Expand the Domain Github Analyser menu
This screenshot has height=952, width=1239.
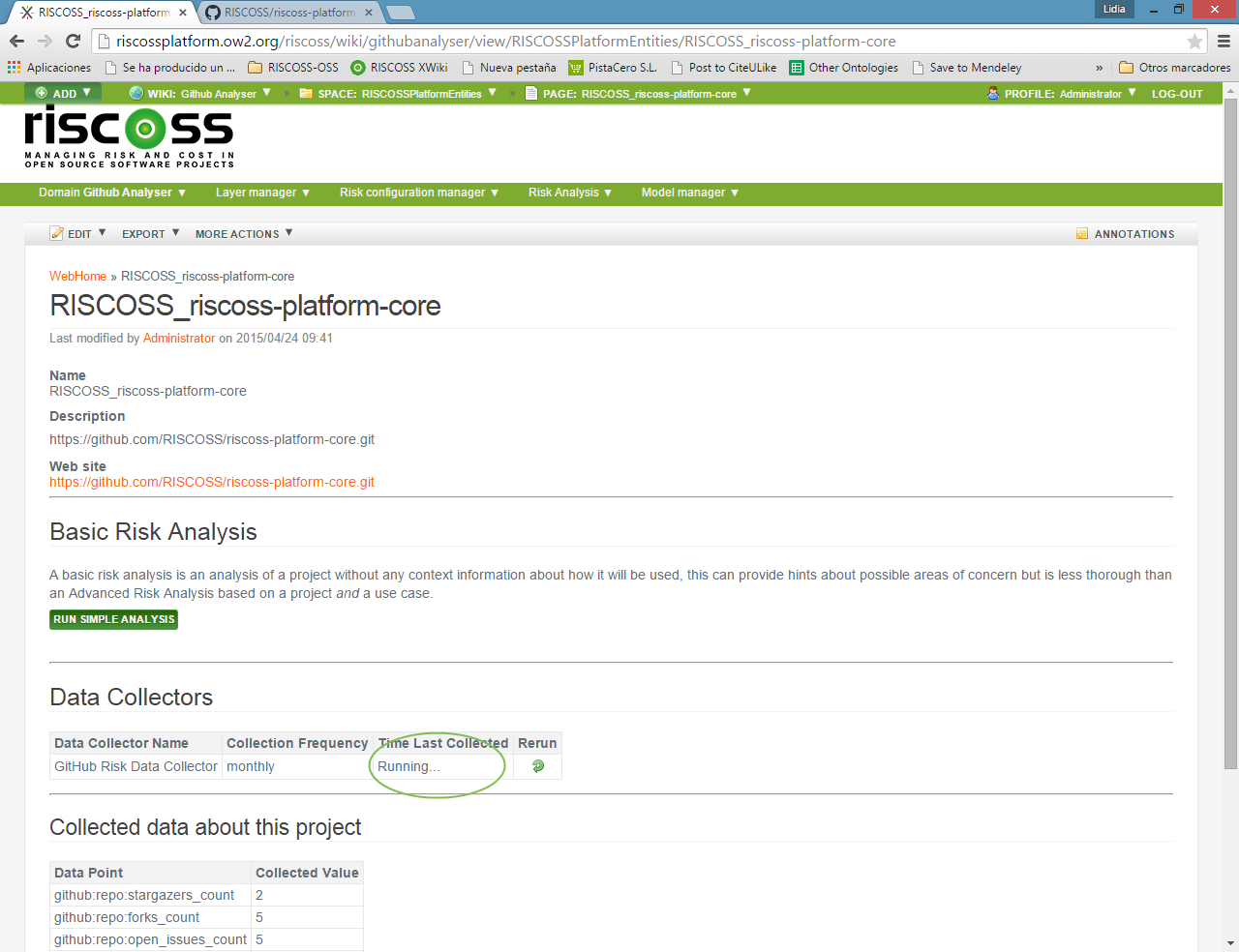click(111, 193)
